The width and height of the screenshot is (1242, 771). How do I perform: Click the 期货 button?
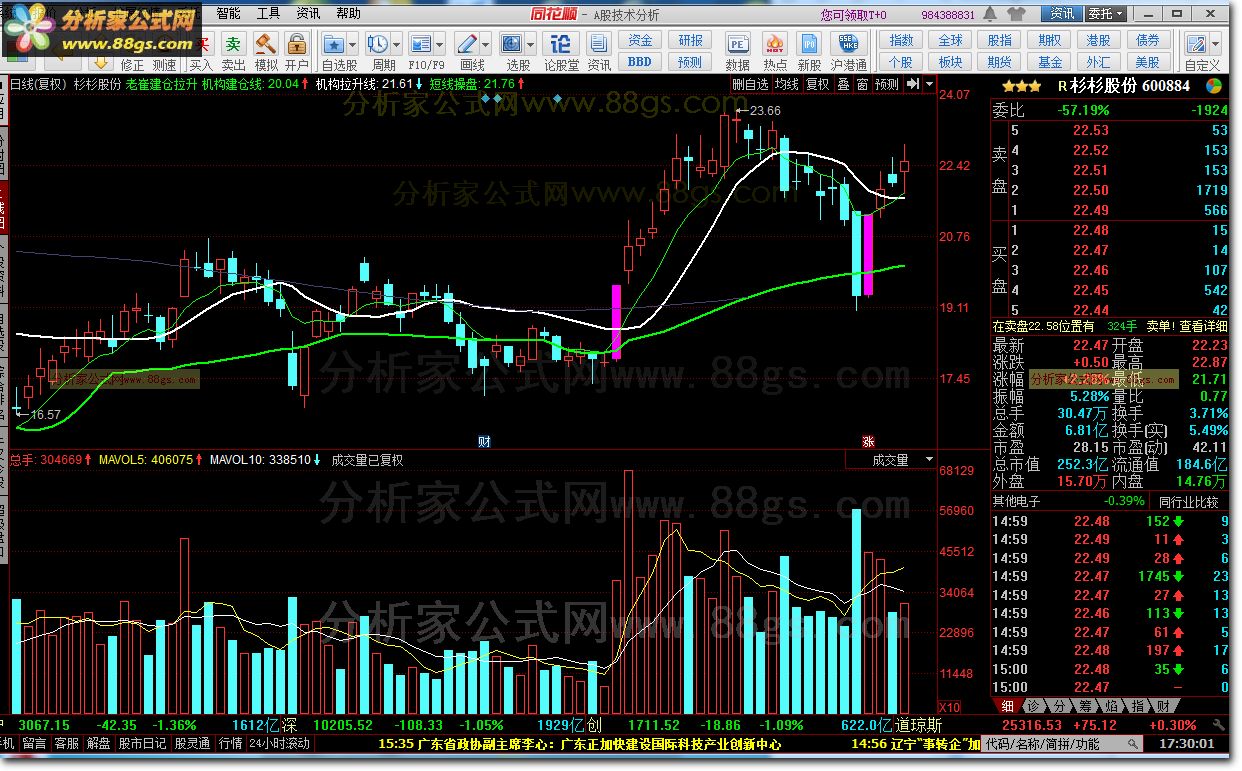999,62
